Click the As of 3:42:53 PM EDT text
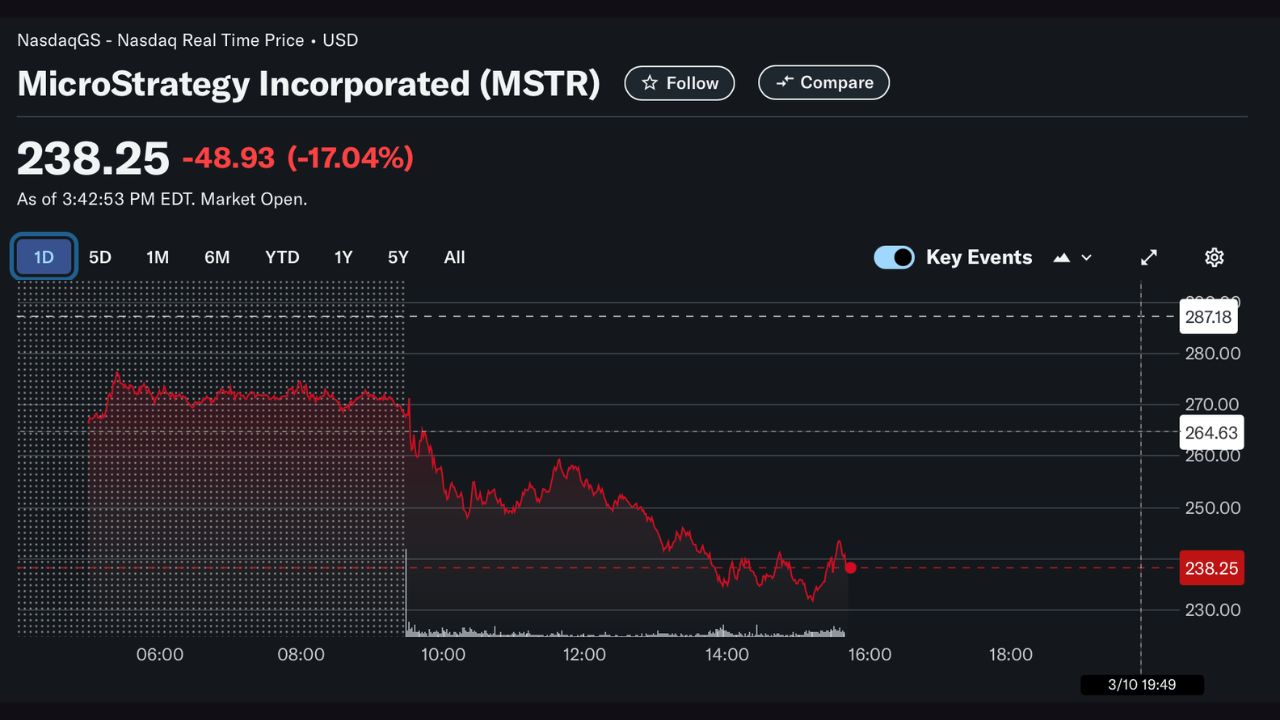Screen dimensions: 1280x720 (x=162, y=199)
